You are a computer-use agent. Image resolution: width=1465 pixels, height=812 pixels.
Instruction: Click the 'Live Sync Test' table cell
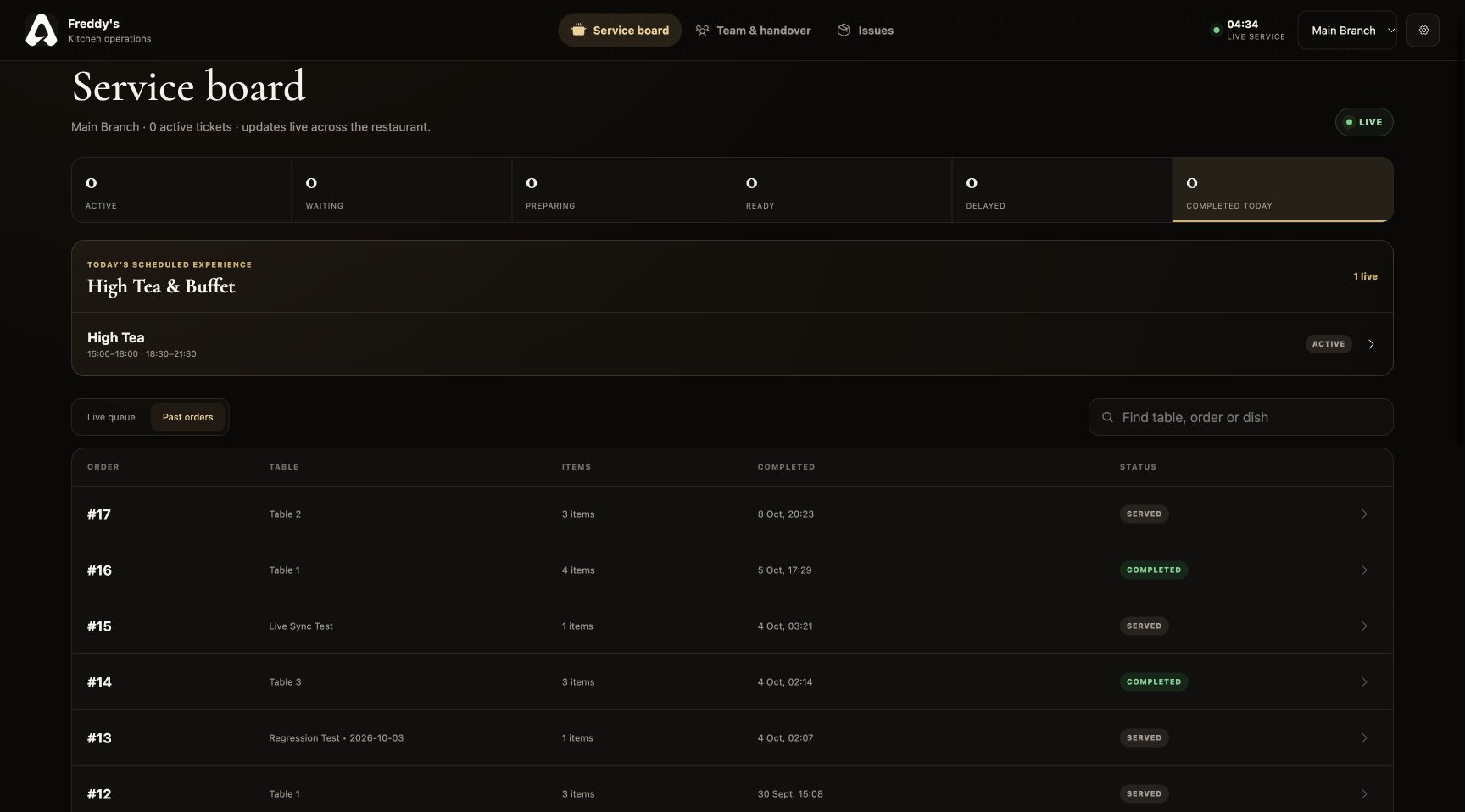coord(301,626)
